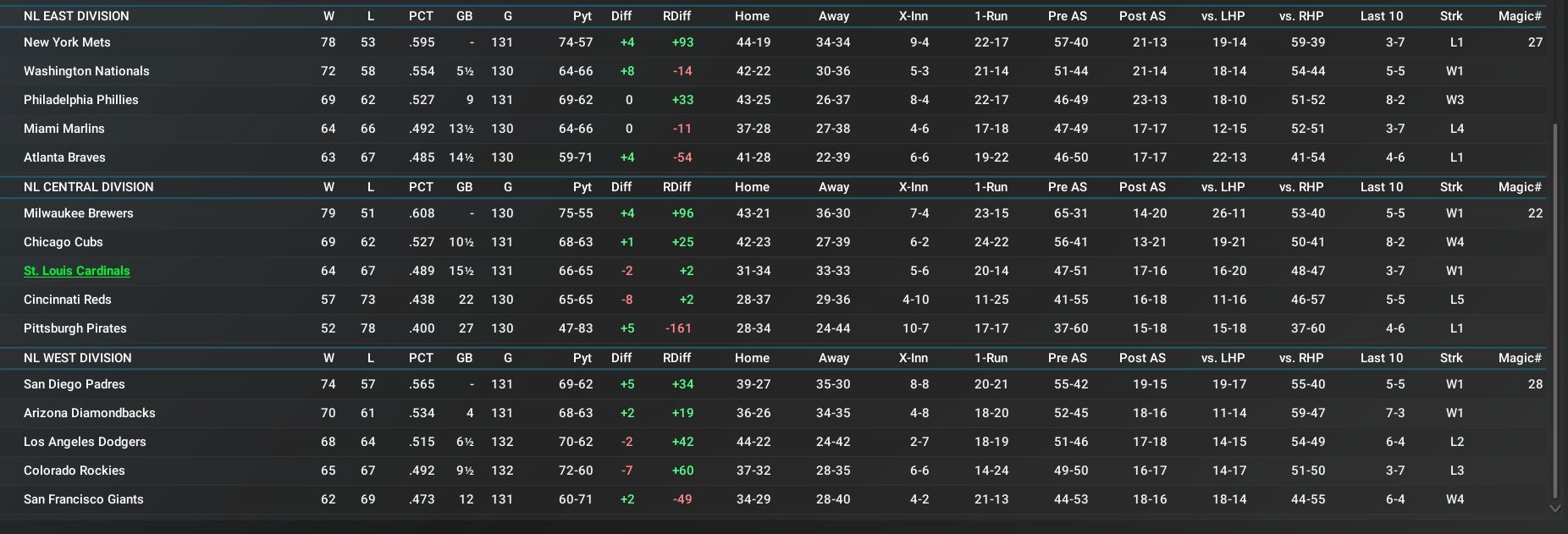This screenshot has height=534, width=1568.
Task: Open the Atlanta Braves team page
Action: [64, 157]
